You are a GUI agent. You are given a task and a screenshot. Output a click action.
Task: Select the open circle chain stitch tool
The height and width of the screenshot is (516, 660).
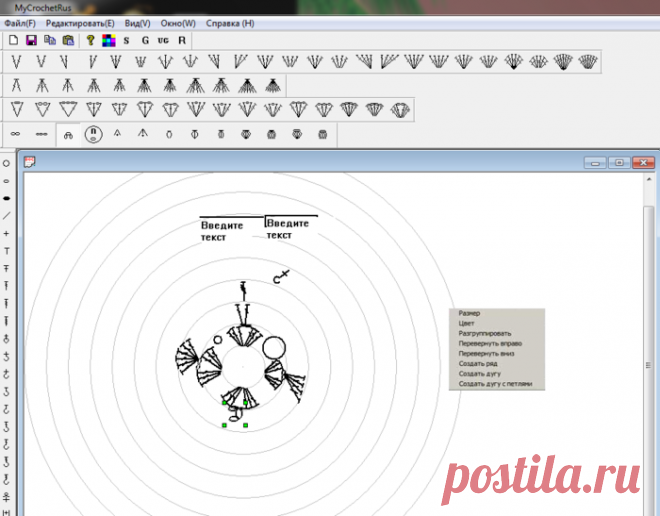point(6,163)
